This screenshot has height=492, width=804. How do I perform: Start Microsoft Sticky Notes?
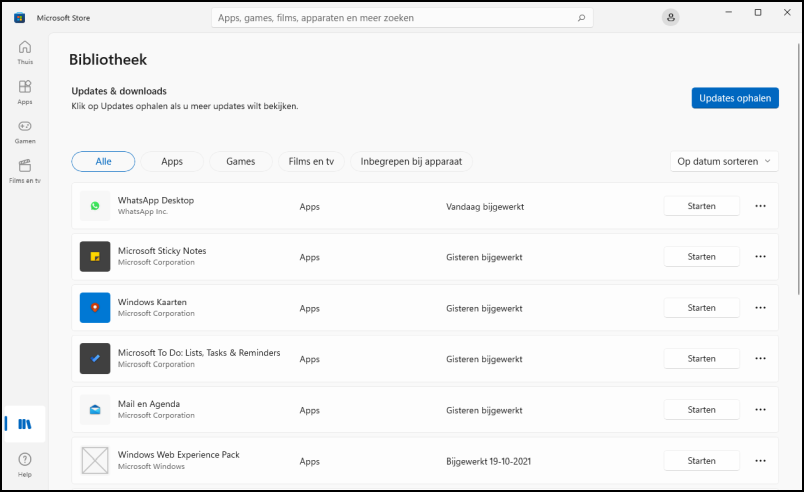[701, 257]
